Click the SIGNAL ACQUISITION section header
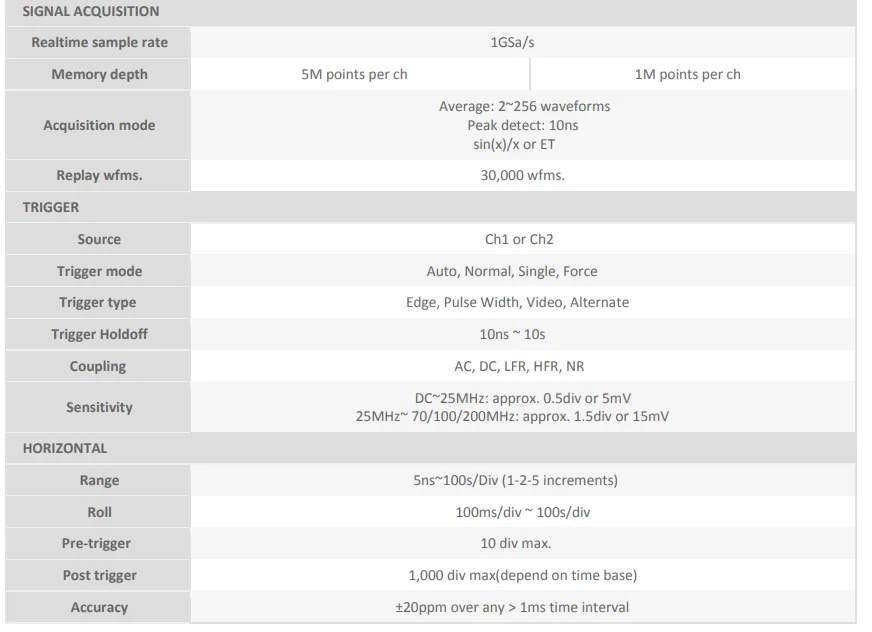Image resolution: width=872 pixels, height=632 pixels. click(90, 12)
